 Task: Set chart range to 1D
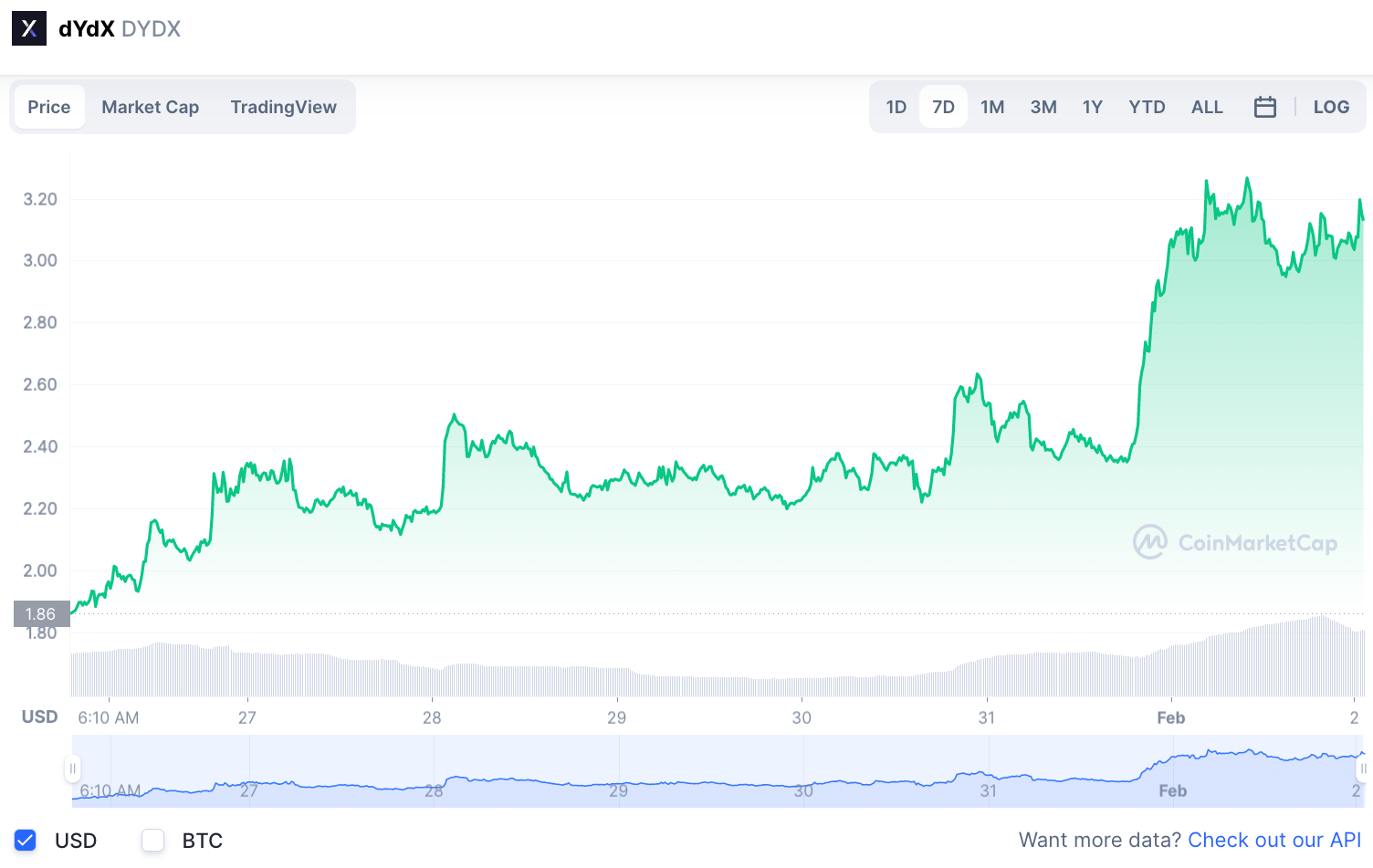(896, 107)
